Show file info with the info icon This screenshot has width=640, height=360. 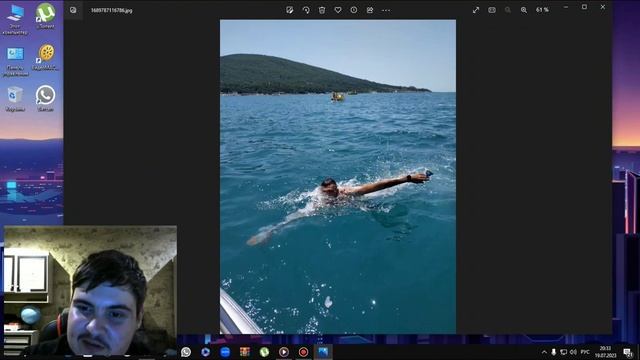point(353,10)
